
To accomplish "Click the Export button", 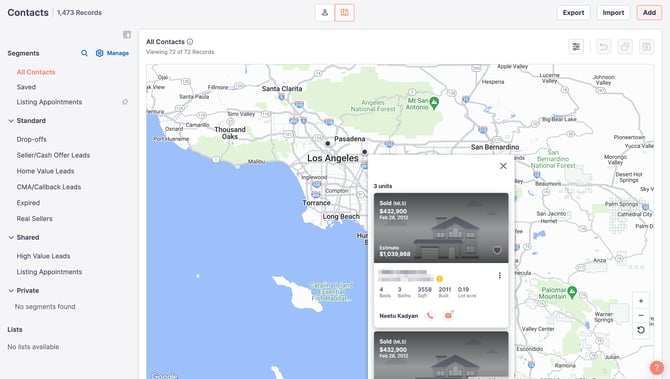I will pos(573,13).
